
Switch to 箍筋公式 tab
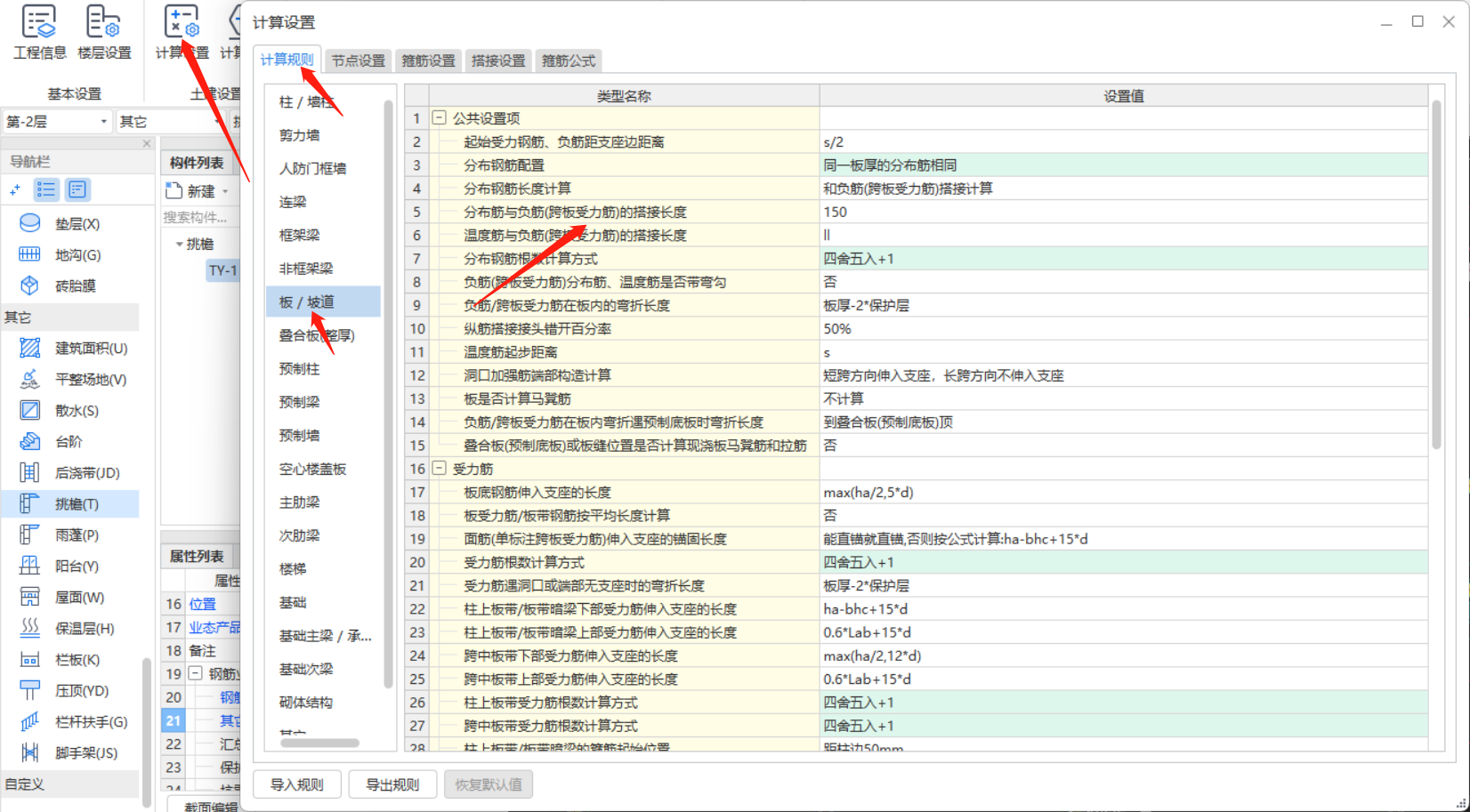(x=569, y=60)
